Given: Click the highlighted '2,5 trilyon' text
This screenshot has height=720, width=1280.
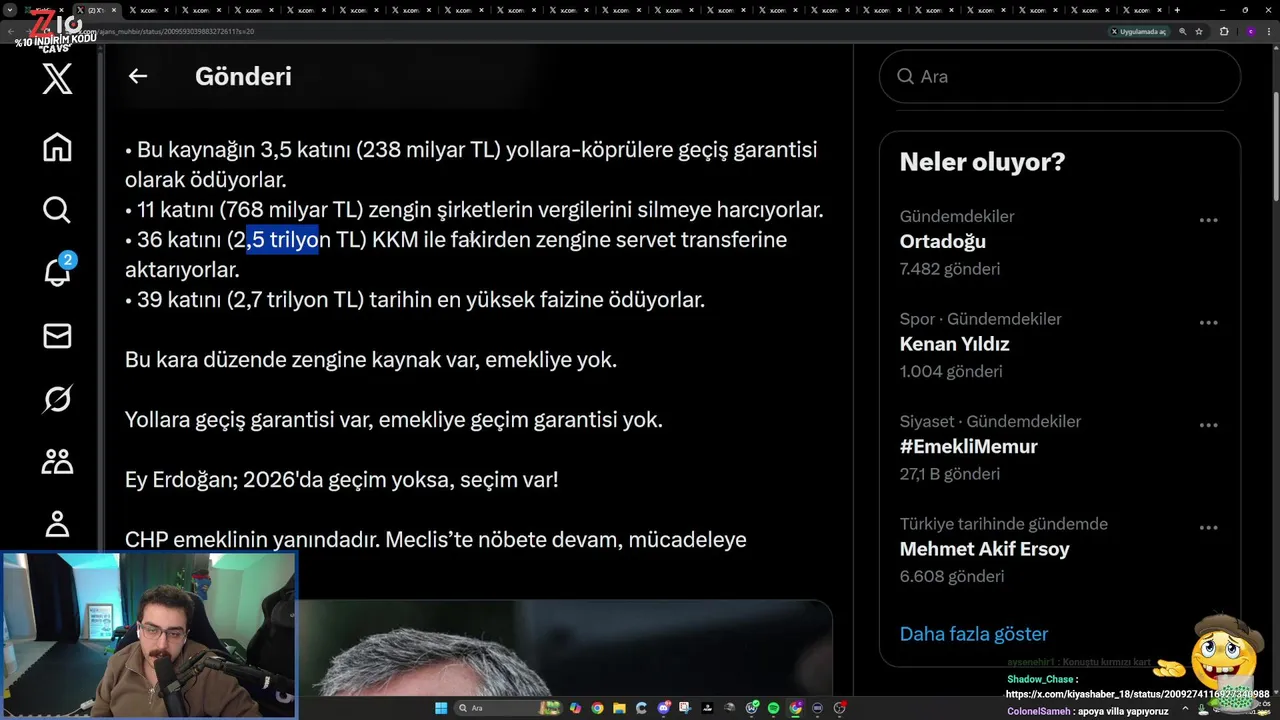Looking at the screenshot, I should click(x=280, y=240).
